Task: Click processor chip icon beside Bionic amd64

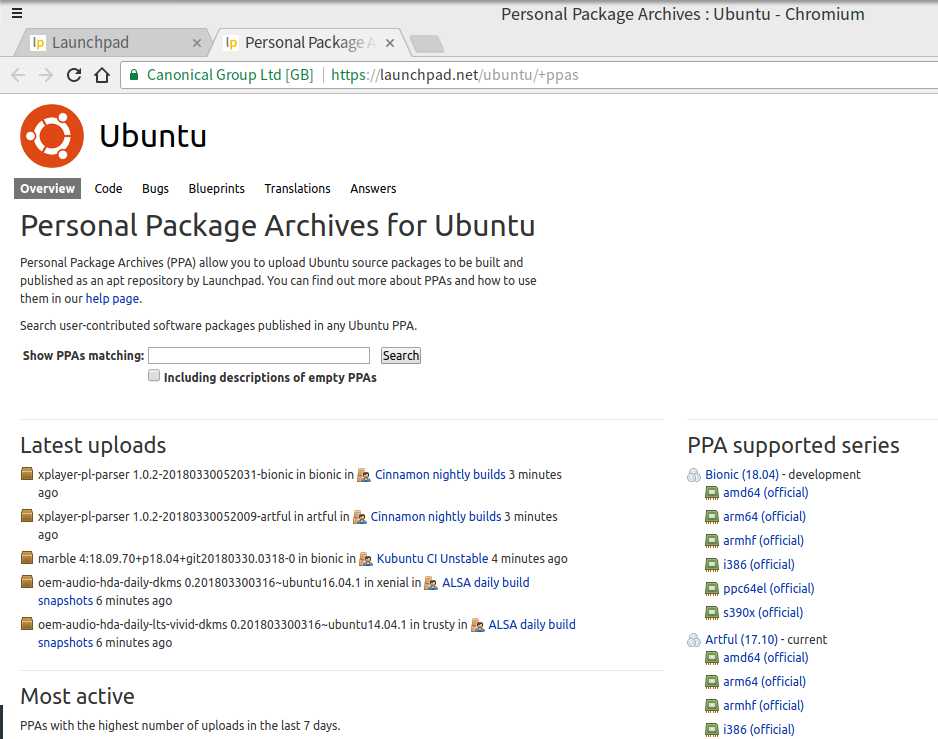Action: coord(712,493)
